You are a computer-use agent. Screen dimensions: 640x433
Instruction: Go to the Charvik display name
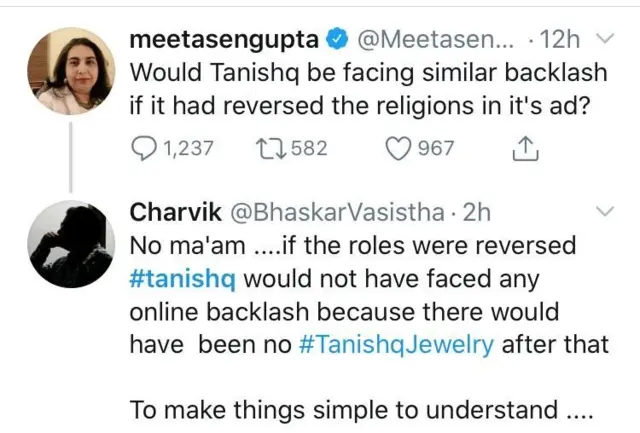tap(176, 214)
